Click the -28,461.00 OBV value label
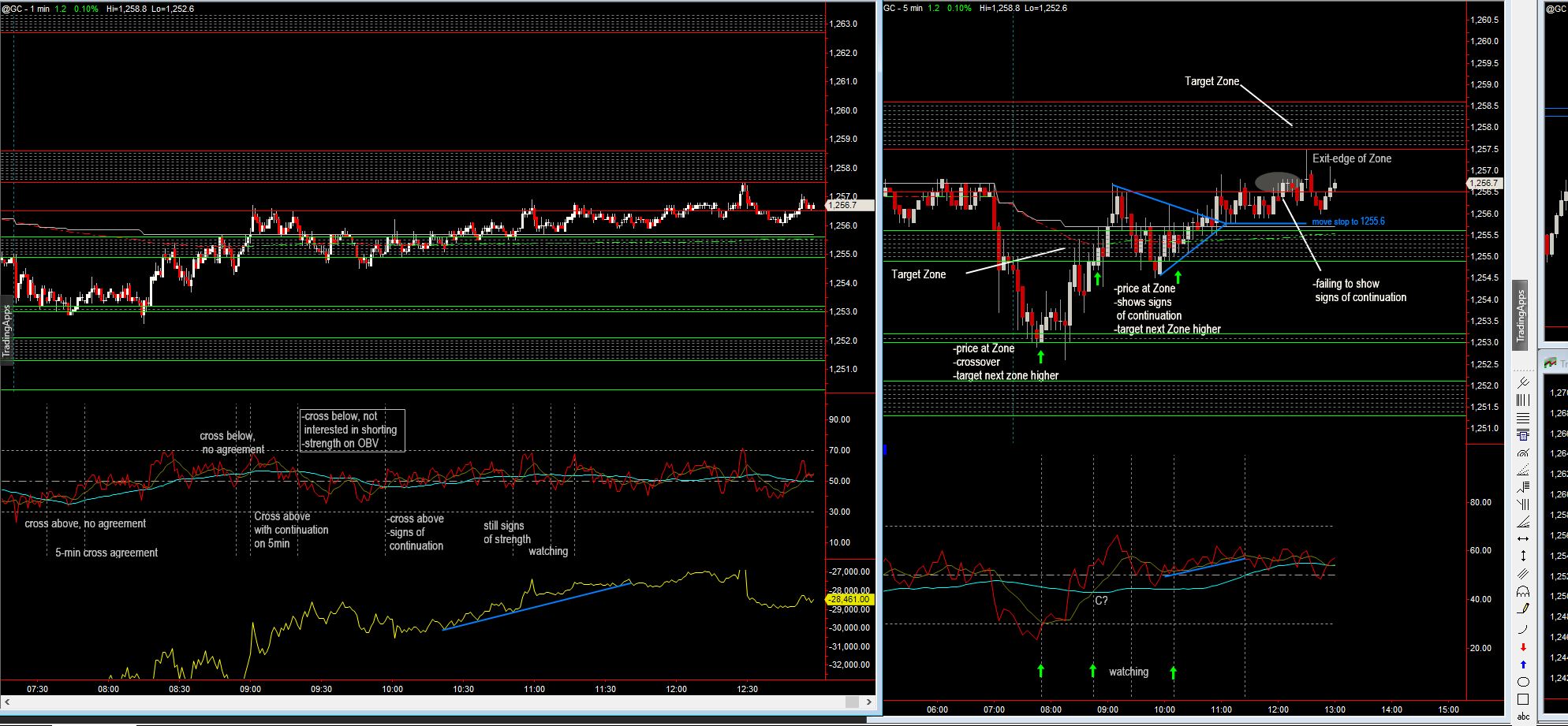 850,599
